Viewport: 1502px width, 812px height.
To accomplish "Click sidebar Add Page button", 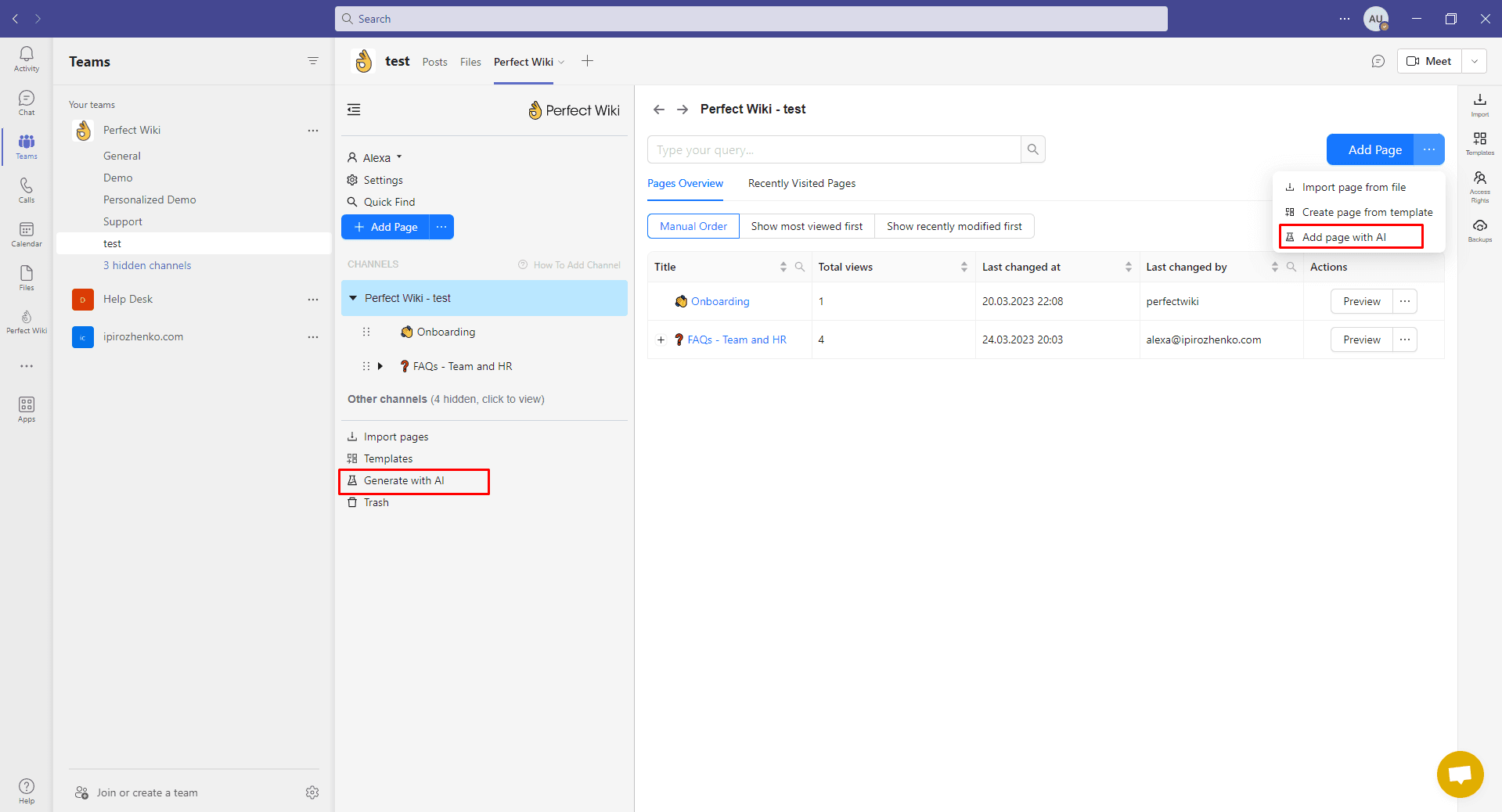I will 386,227.
